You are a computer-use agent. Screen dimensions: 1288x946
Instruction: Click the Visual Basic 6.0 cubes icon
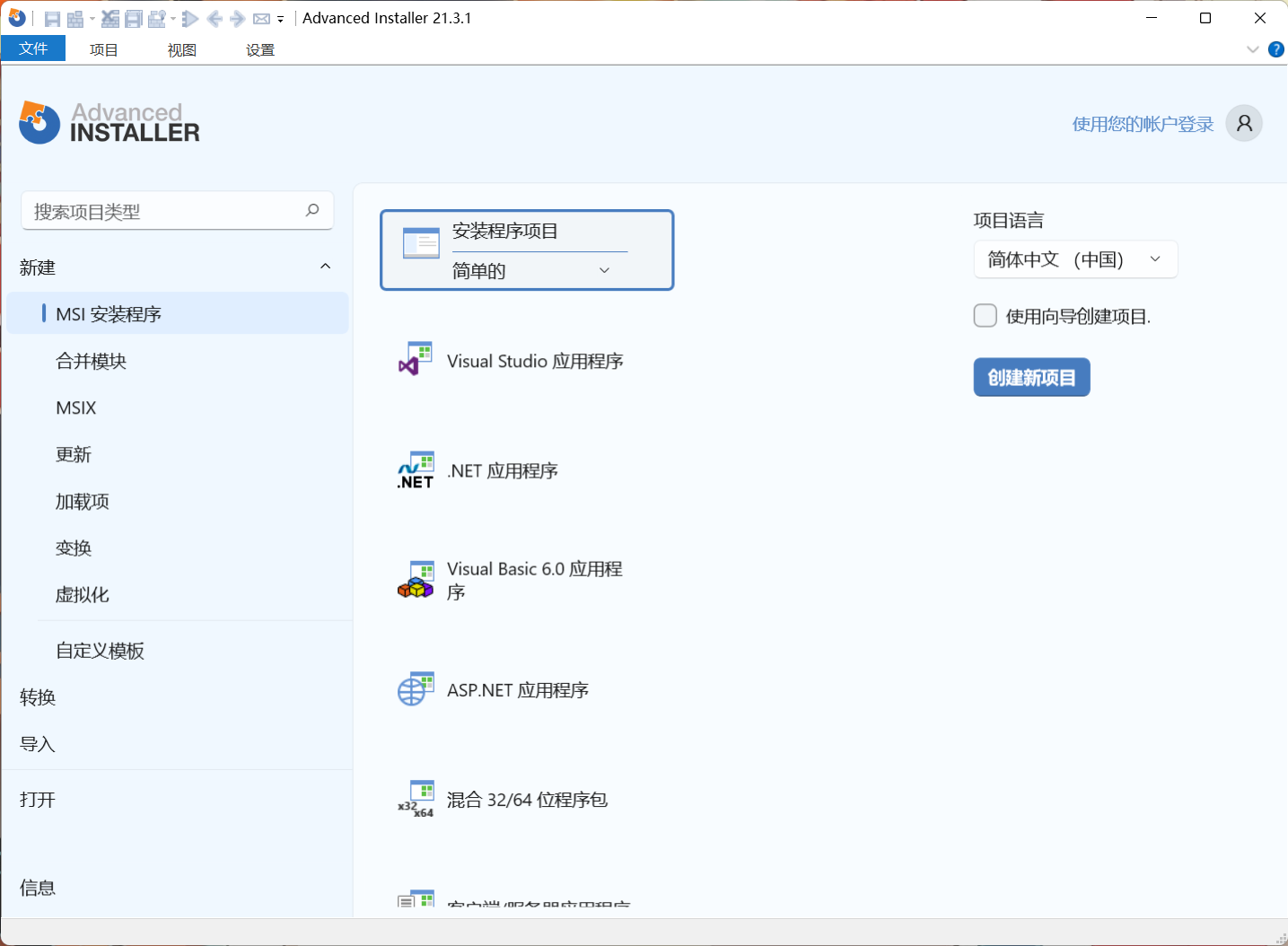click(416, 579)
